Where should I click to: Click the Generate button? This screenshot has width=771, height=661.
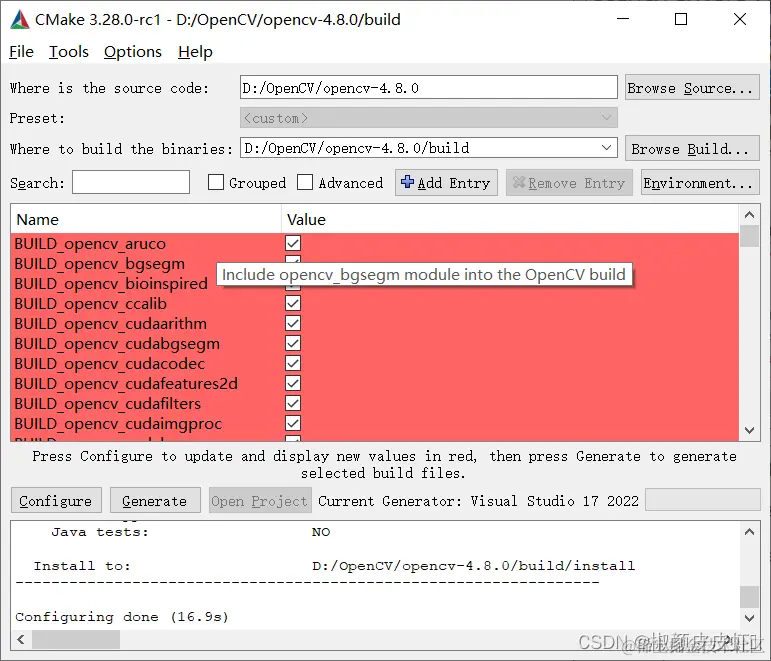coord(155,501)
